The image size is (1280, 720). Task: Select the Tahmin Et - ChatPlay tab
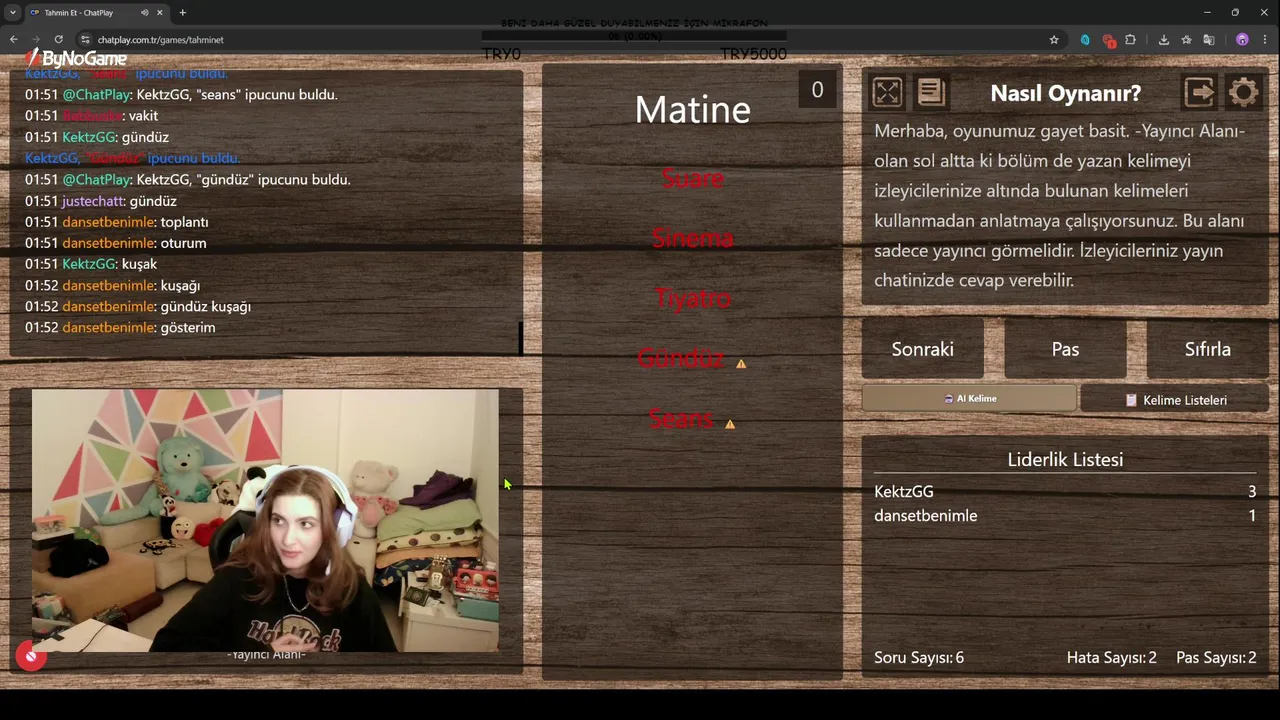[96, 13]
